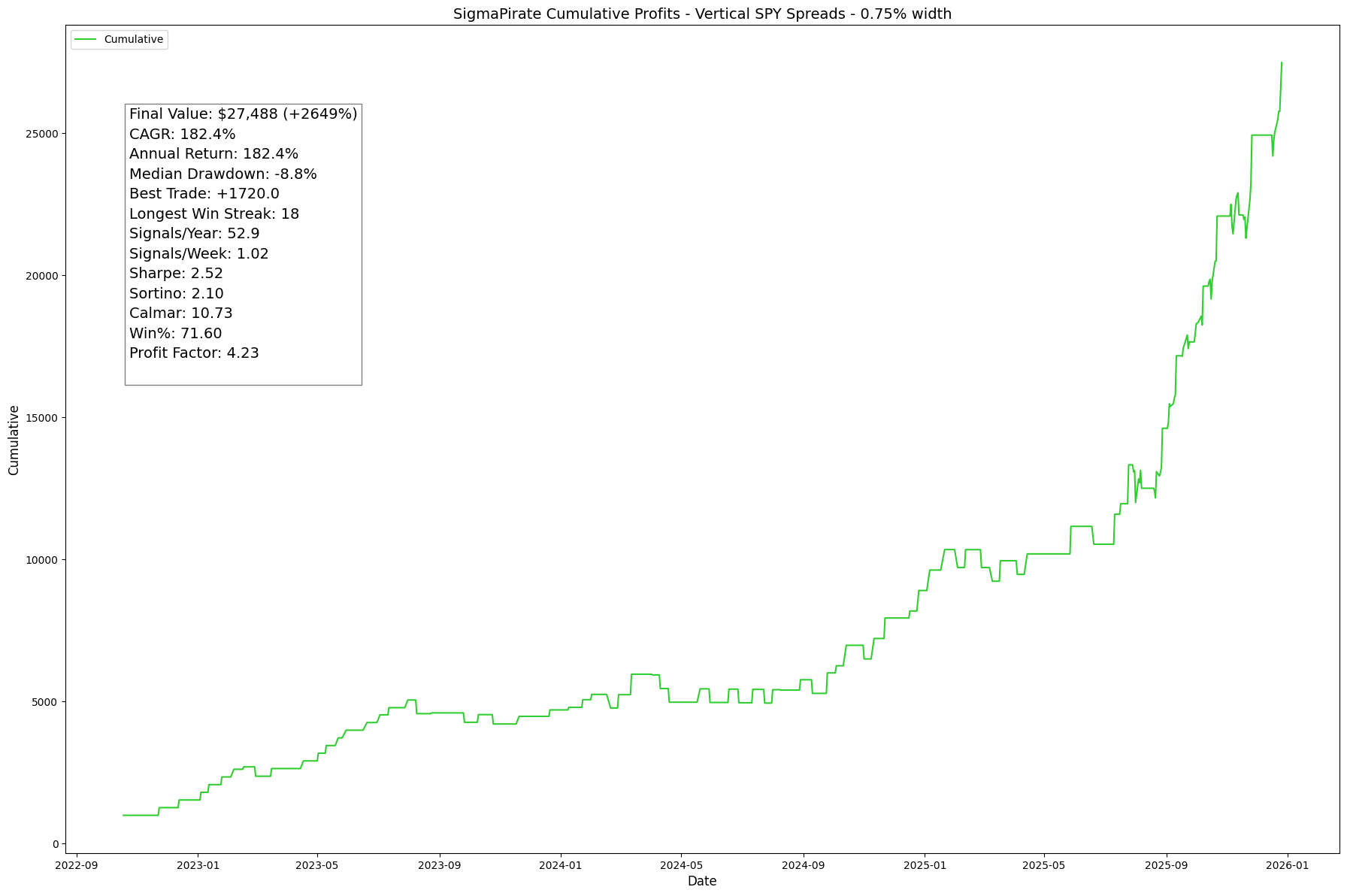Click the 2025-09 x-axis tick label

click(x=1166, y=864)
